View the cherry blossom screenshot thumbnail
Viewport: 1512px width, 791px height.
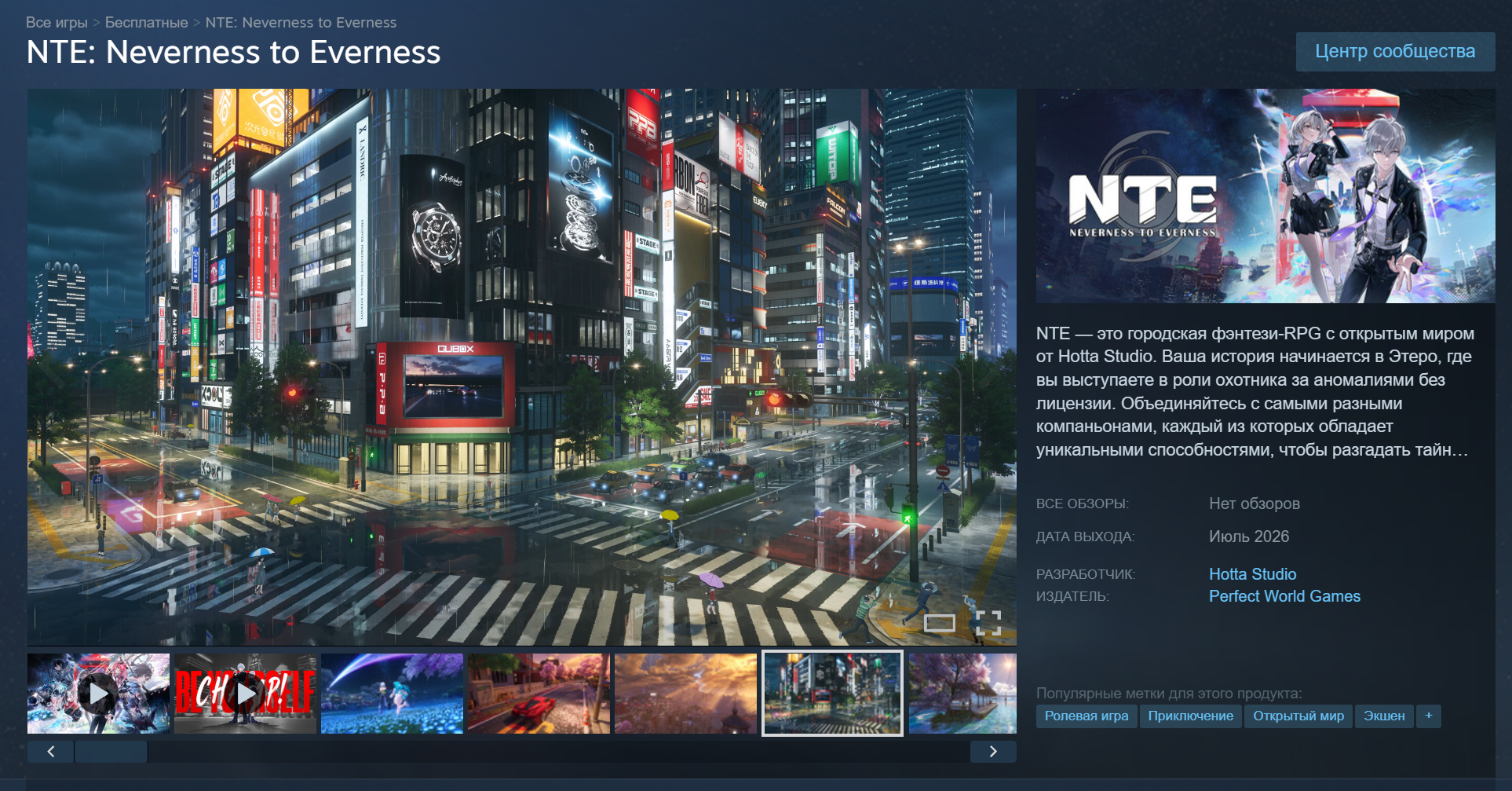coord(962,694)
